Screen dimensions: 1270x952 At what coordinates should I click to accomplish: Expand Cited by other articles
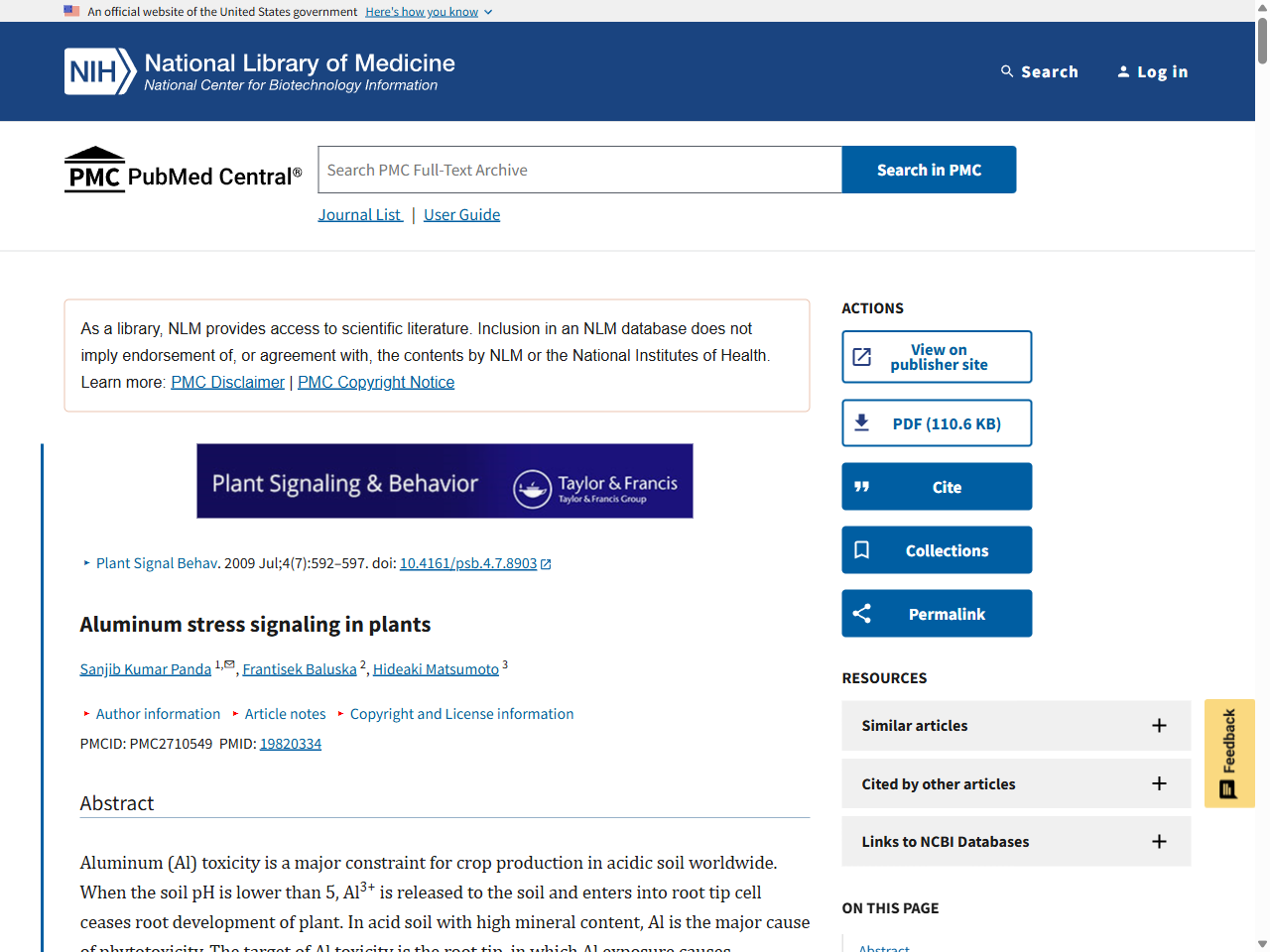[x=1016, y=783]
